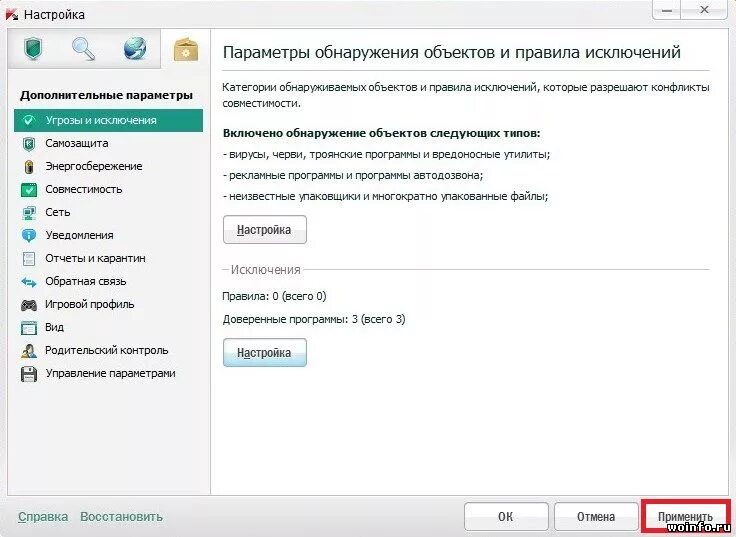Click the Управление параметрами floppy disk icon
Screen dimensions: 736x537
click(29, 374)
